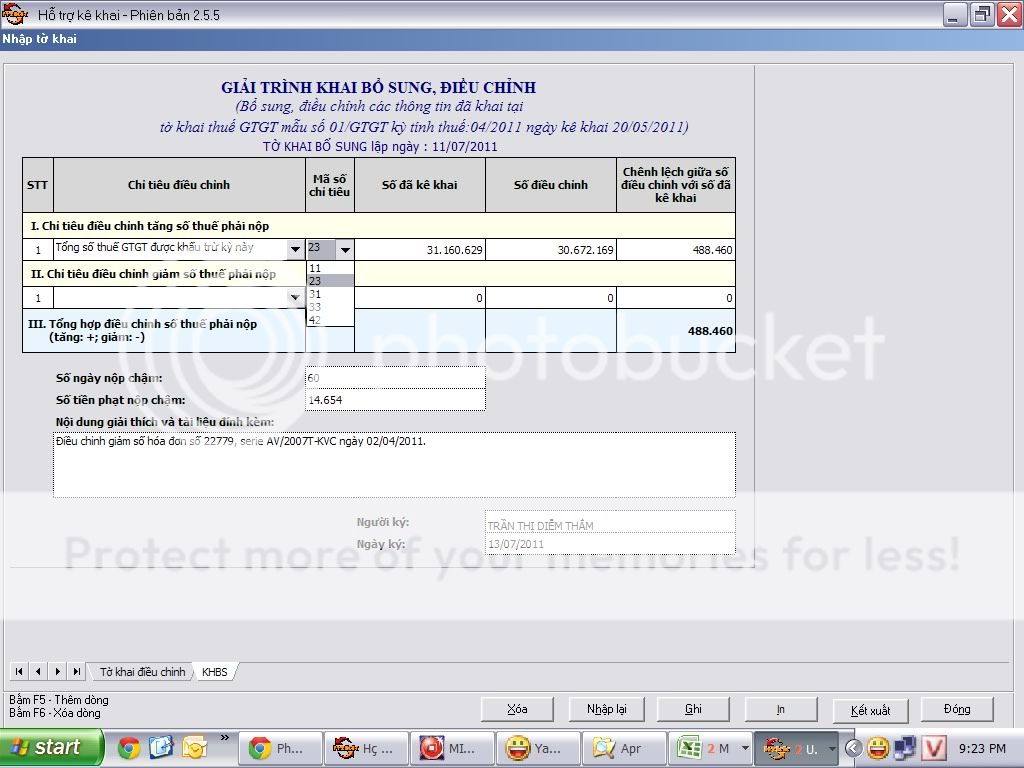This screenshot has height=768, width=1024.
Task: Click the next sheet navigation arrow
Action: click(x=55, y=671)
